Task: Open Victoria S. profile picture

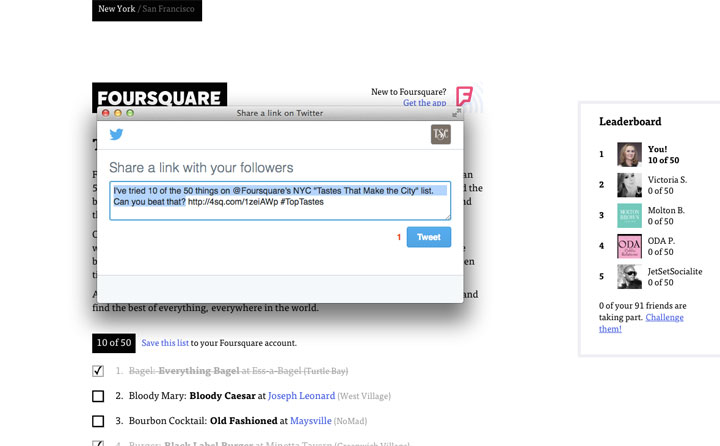Action: click(x=629, y=185)
